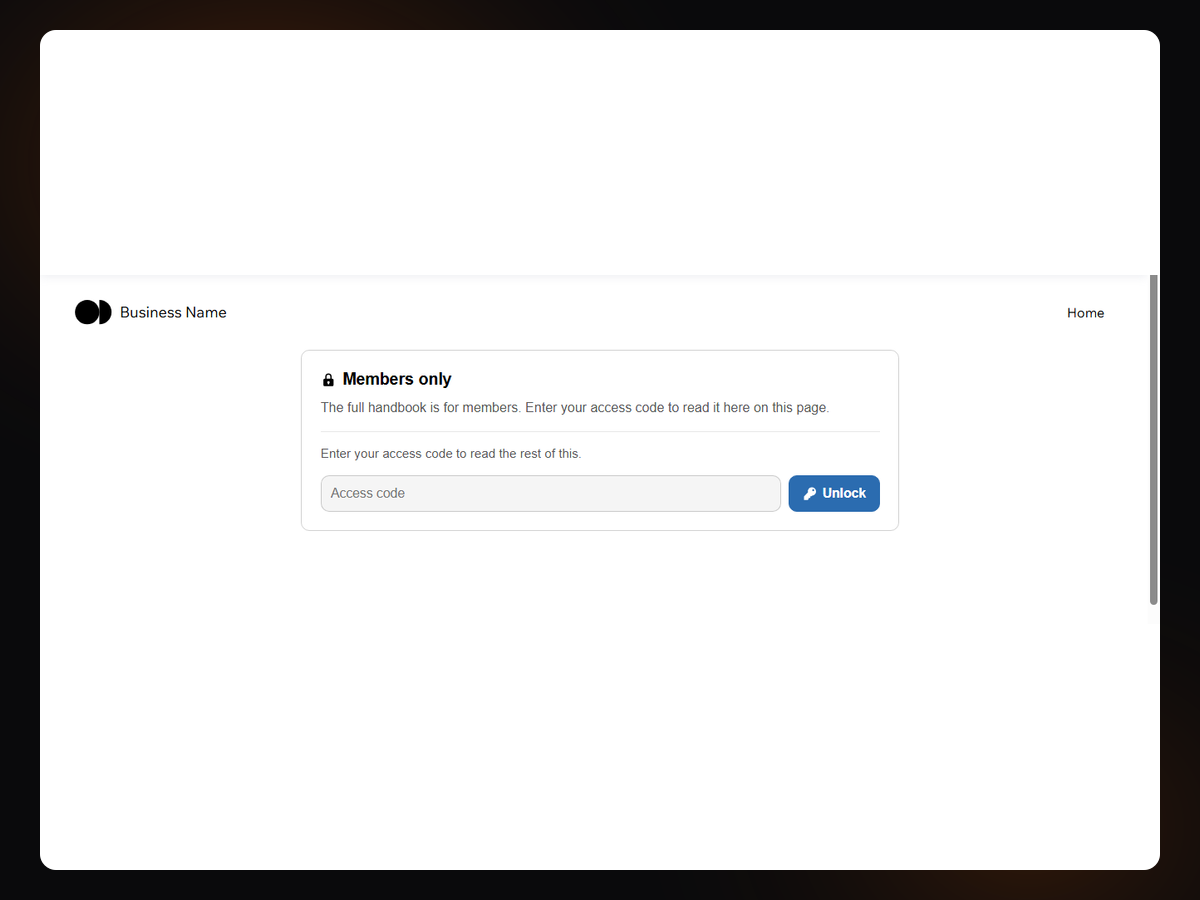Click the blank white banner above header
The width and height of the screenshot is (1200, 900).
point(600,152)
